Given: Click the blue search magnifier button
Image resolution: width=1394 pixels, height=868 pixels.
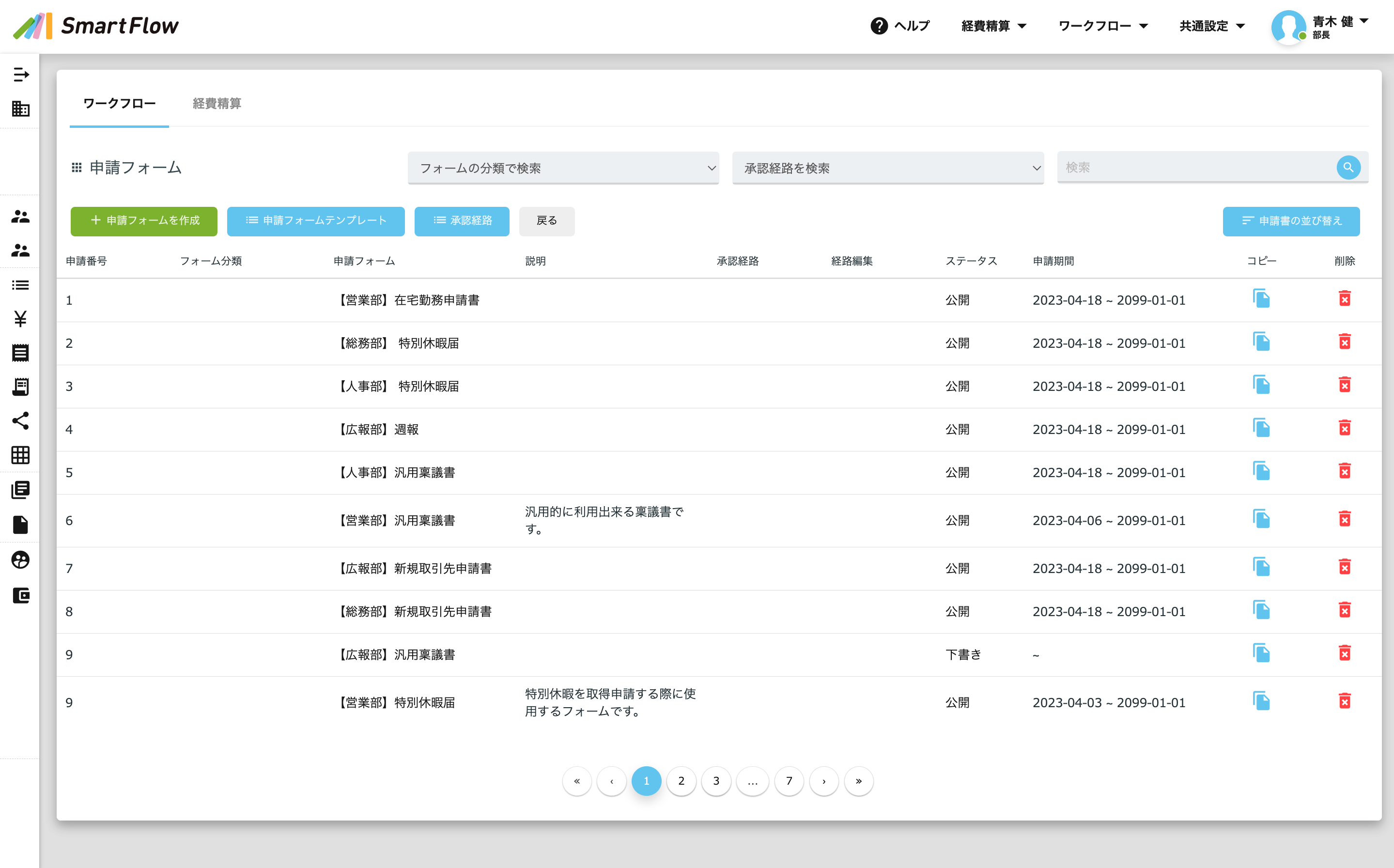Looking at the screenshot, I should click(x=1348, y=168).
